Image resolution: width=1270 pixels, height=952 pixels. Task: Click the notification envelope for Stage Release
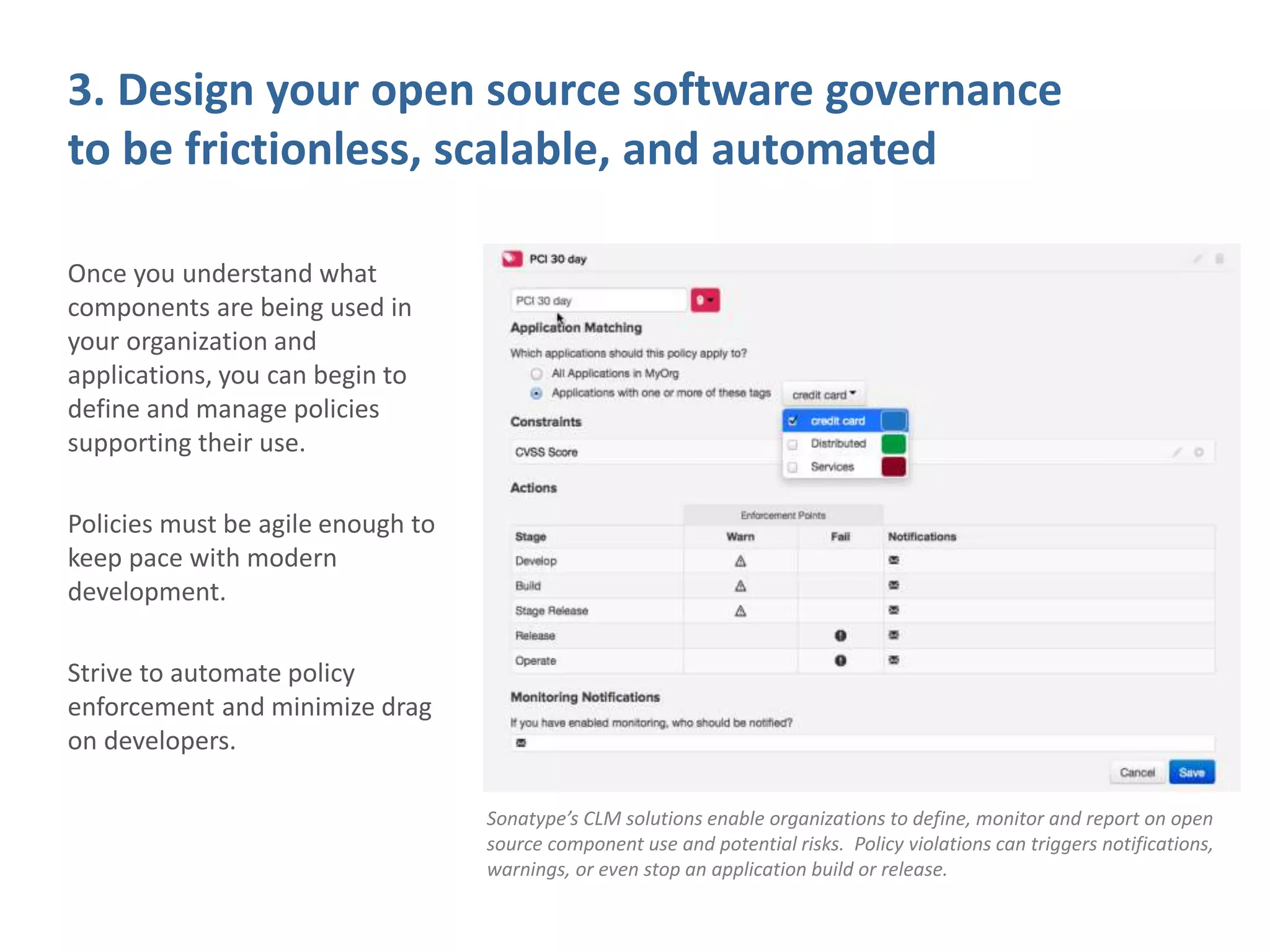(894, 610)
